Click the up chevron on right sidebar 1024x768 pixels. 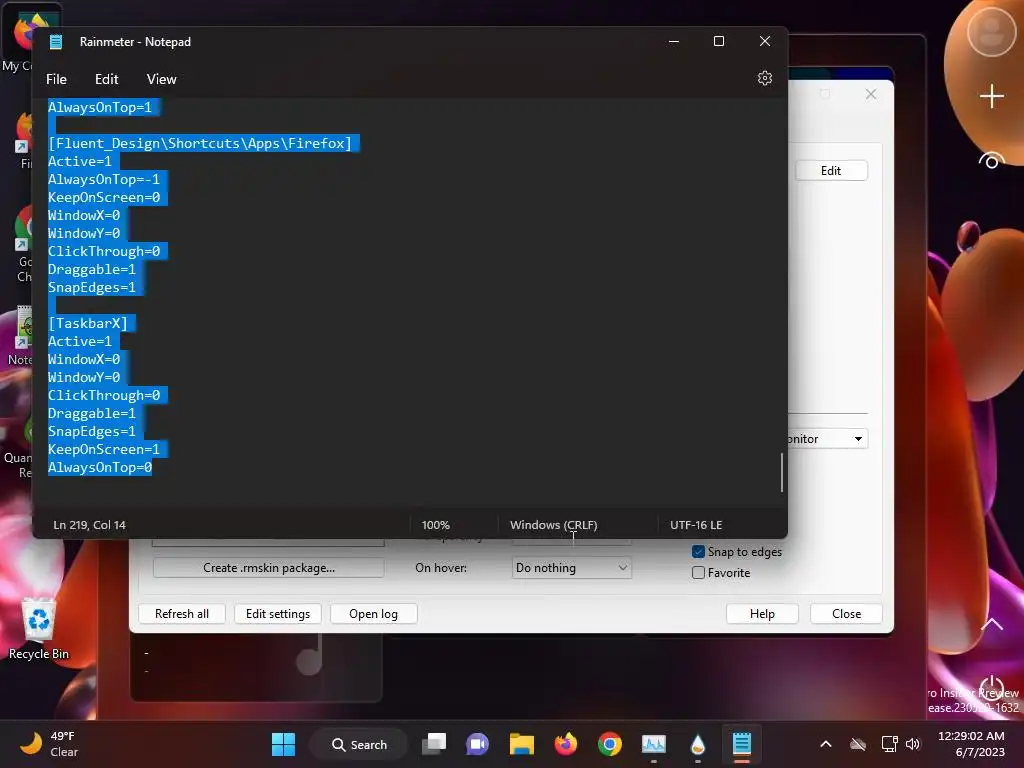[x=991, y=624]
